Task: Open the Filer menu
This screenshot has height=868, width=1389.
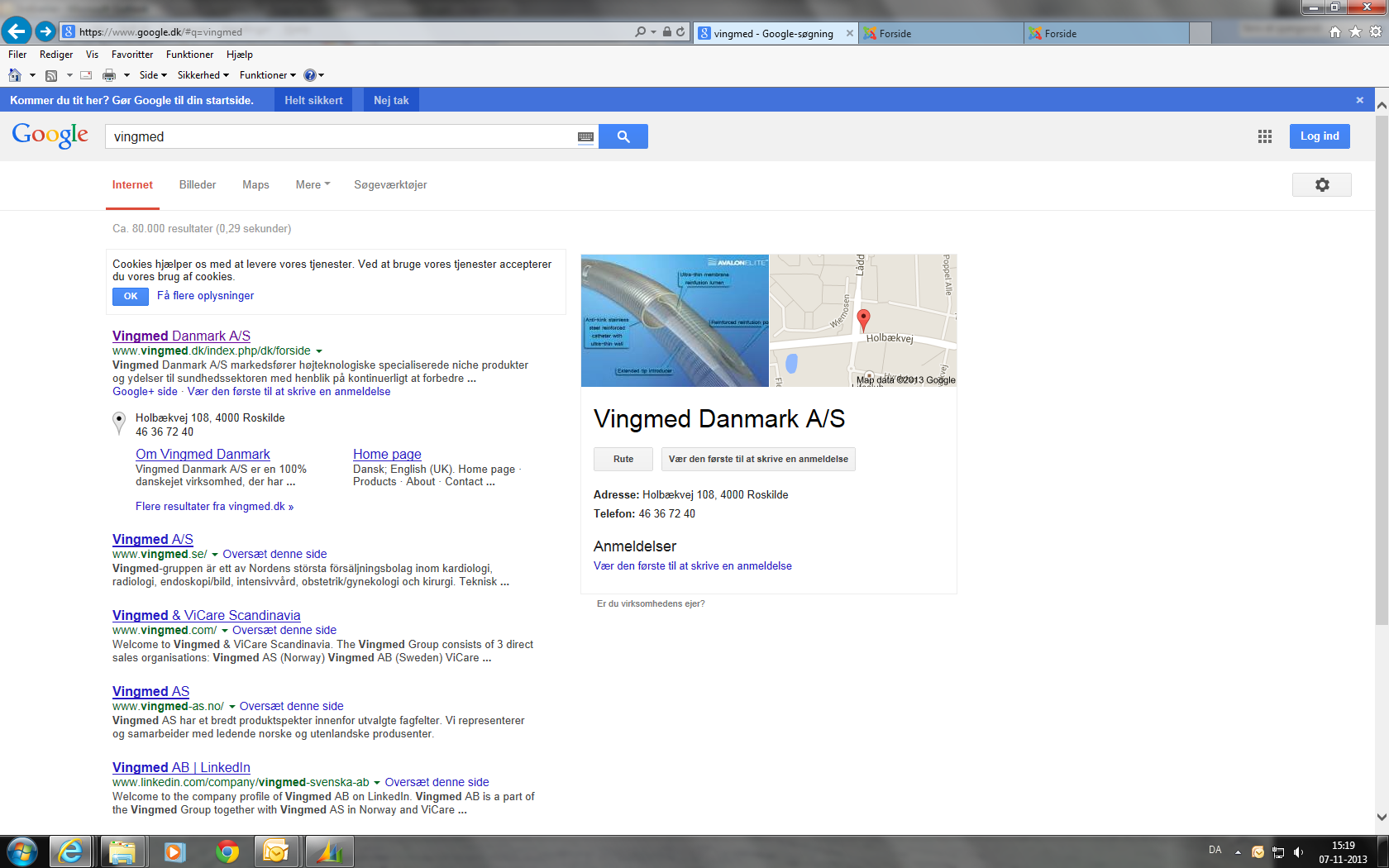Action: [17, 55]
